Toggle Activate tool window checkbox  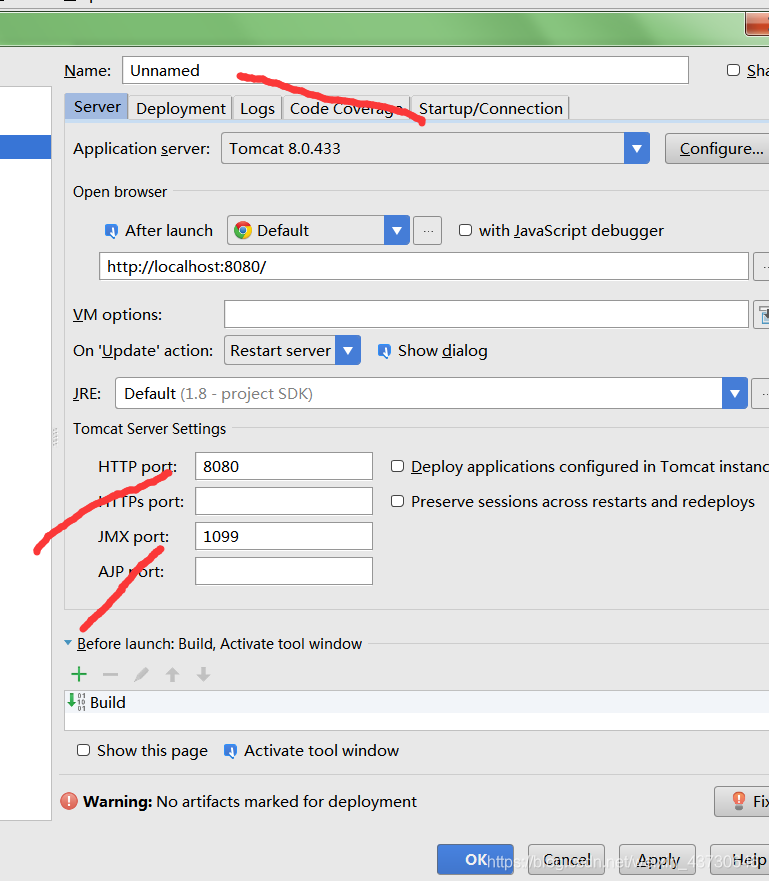coord(230,751)
